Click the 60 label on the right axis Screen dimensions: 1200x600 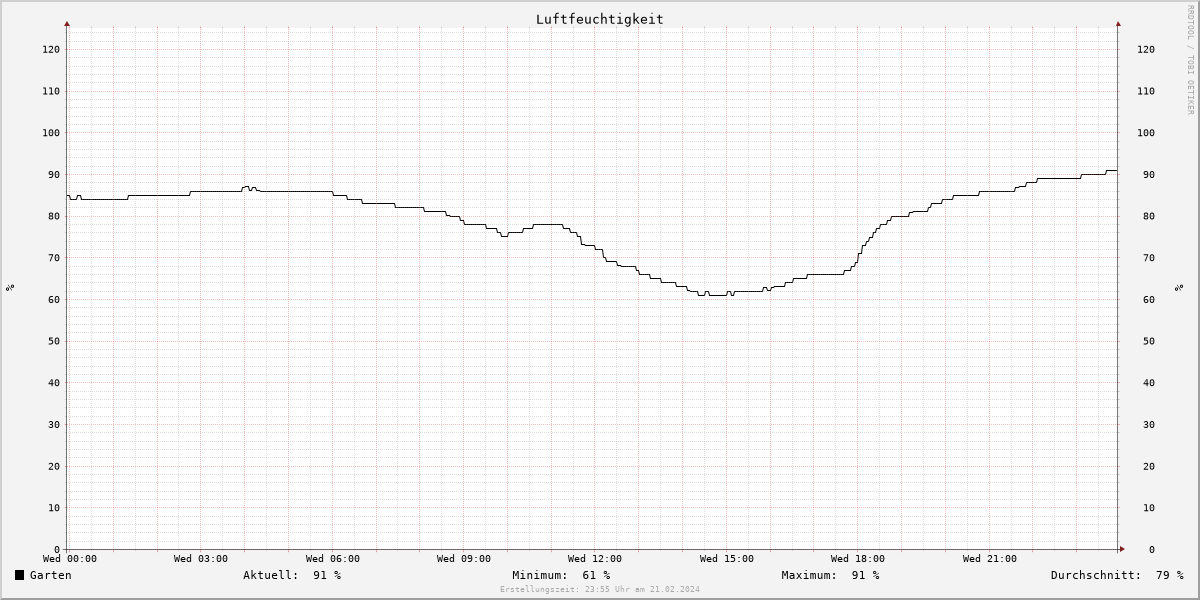[x=1149, y=299]
